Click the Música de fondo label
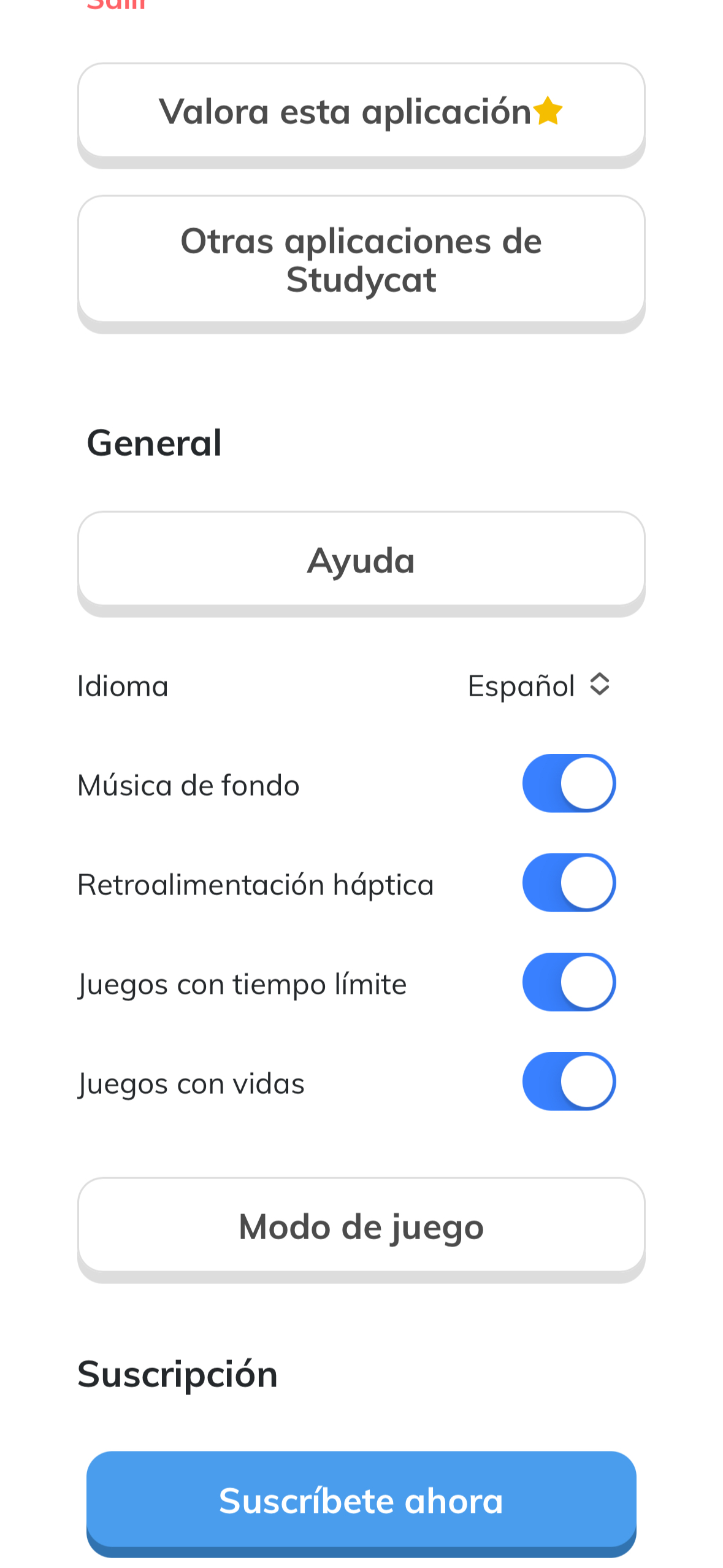Viewport: 723px width, 1568px height. click(188, 785)
